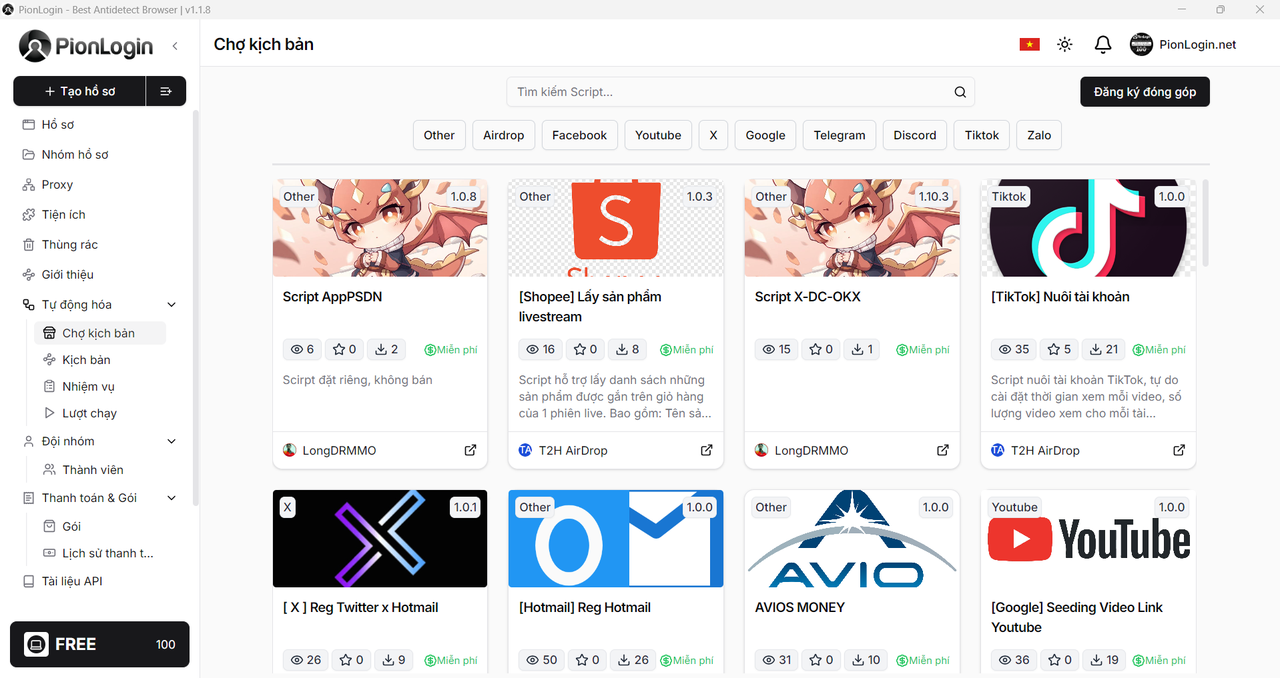Toggle the light/dark theme sun icon

1065,45
